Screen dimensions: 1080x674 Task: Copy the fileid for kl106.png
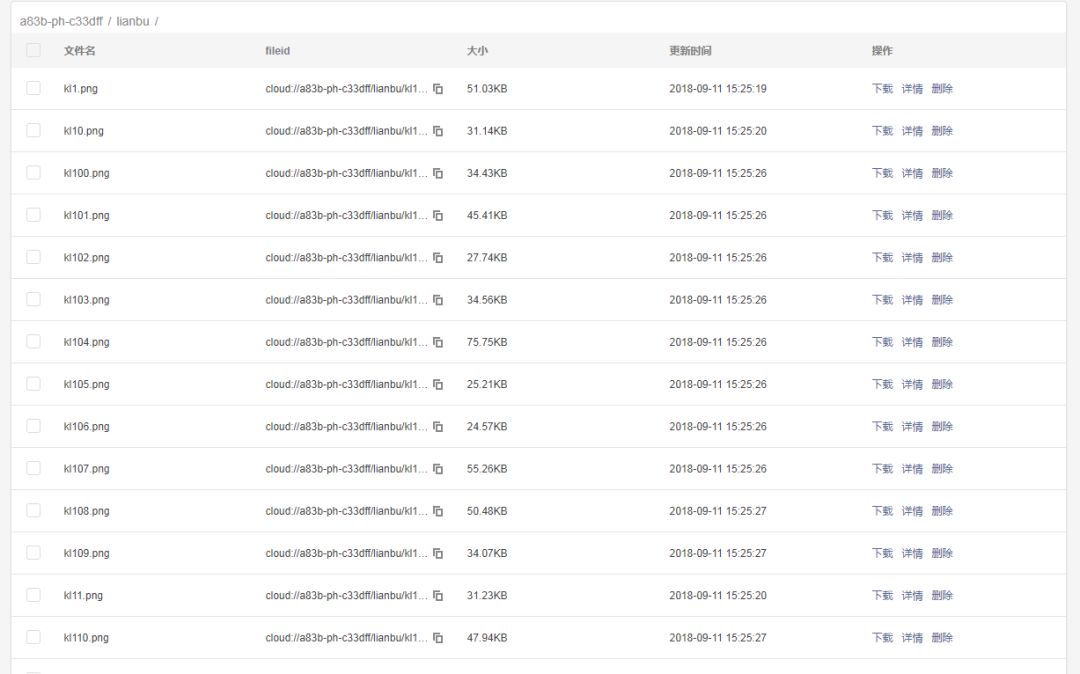click(438, 427)
